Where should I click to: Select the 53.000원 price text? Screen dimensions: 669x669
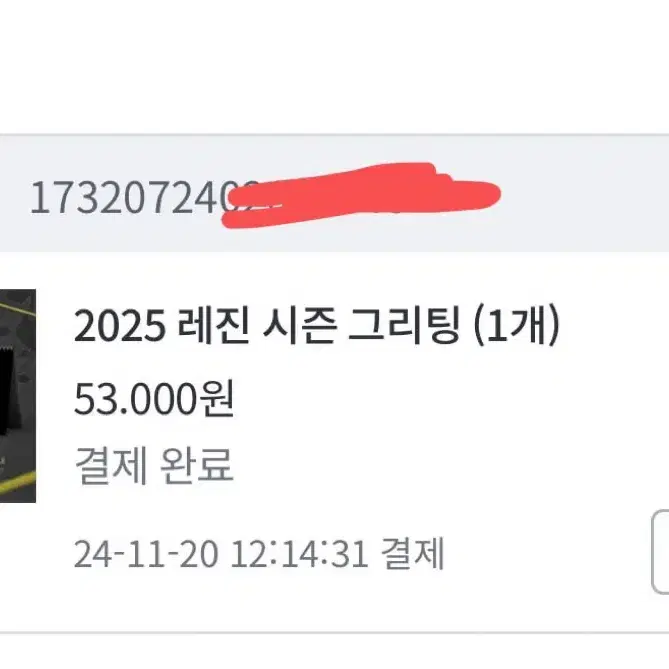coord(154,399)
